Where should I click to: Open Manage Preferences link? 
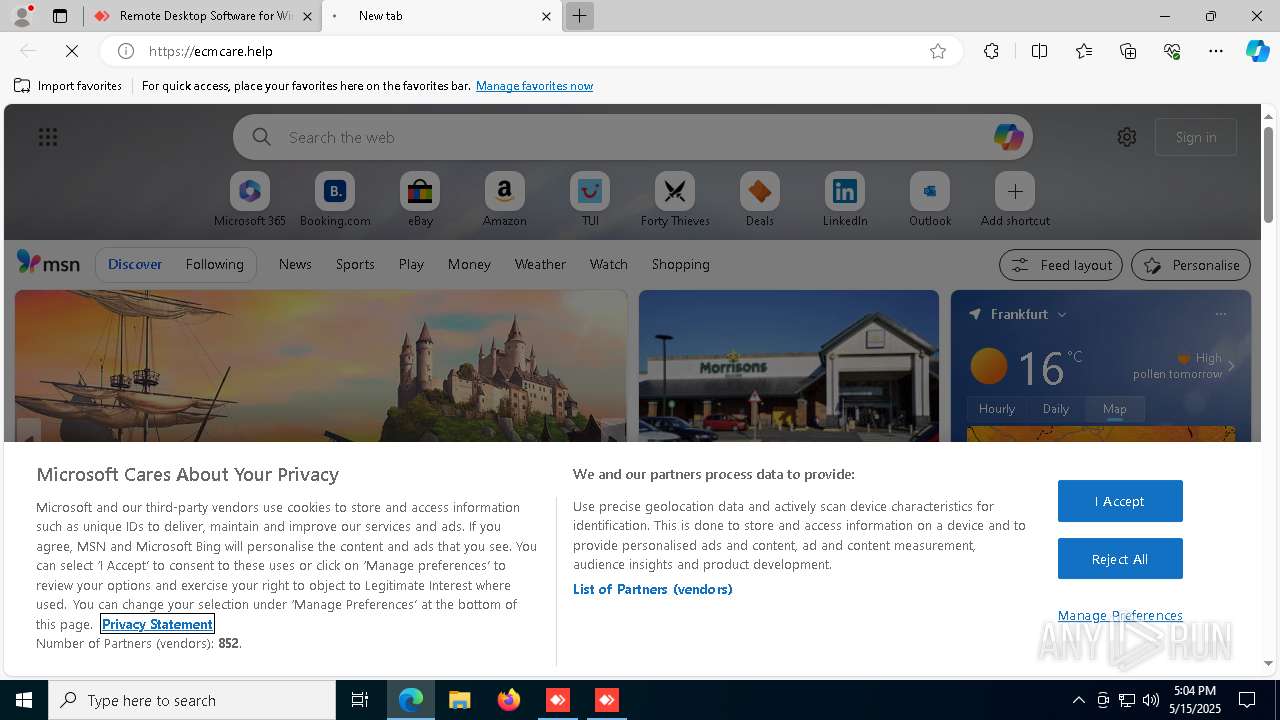click(x=1120, y=615)
